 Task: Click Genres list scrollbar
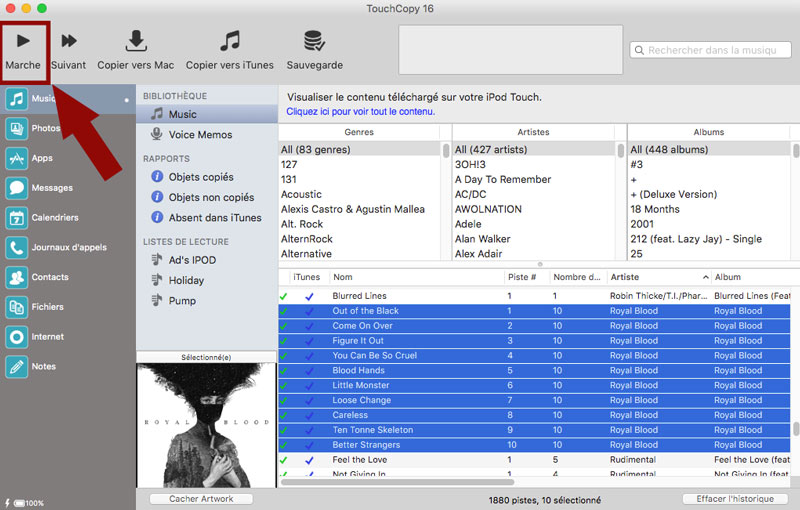(446, 150)
